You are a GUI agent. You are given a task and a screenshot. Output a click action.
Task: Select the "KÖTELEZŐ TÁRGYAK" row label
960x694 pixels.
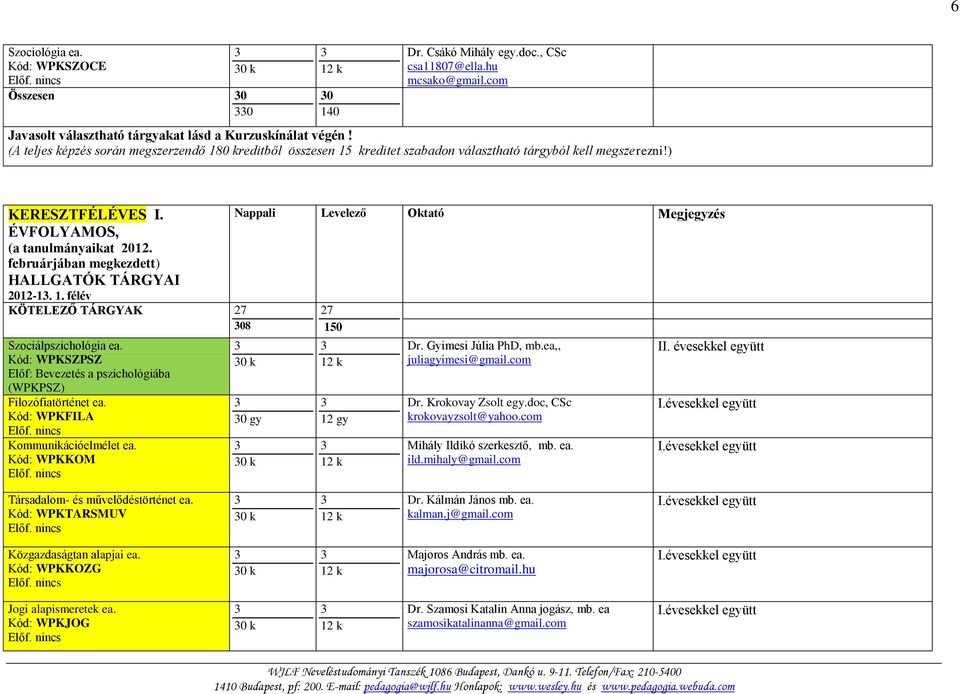75,310
